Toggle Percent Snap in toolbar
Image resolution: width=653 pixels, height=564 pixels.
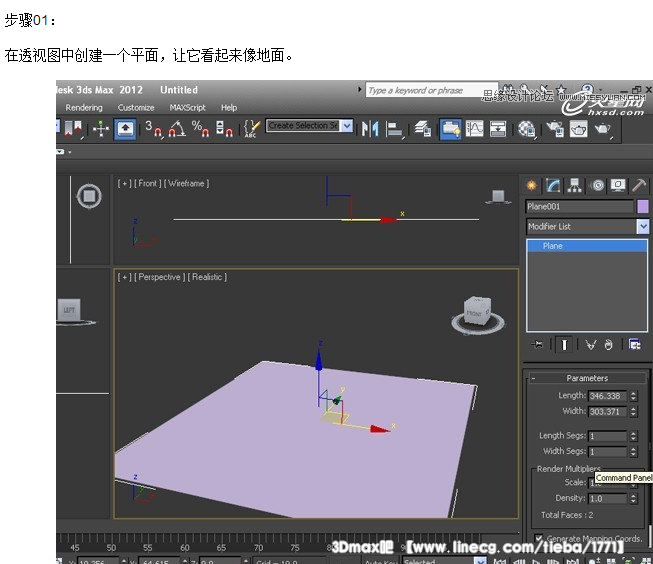[200, 129]
